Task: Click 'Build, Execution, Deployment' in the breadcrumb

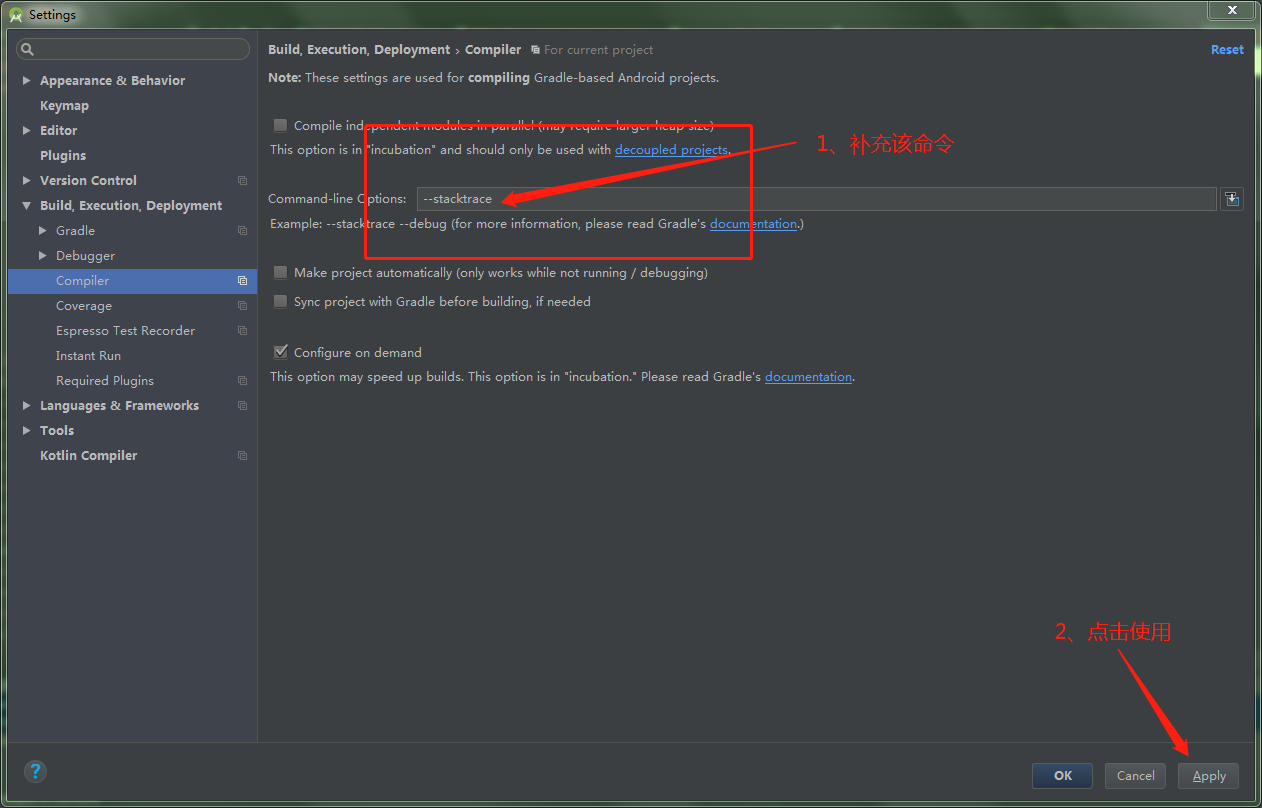Action: point(359,50)
